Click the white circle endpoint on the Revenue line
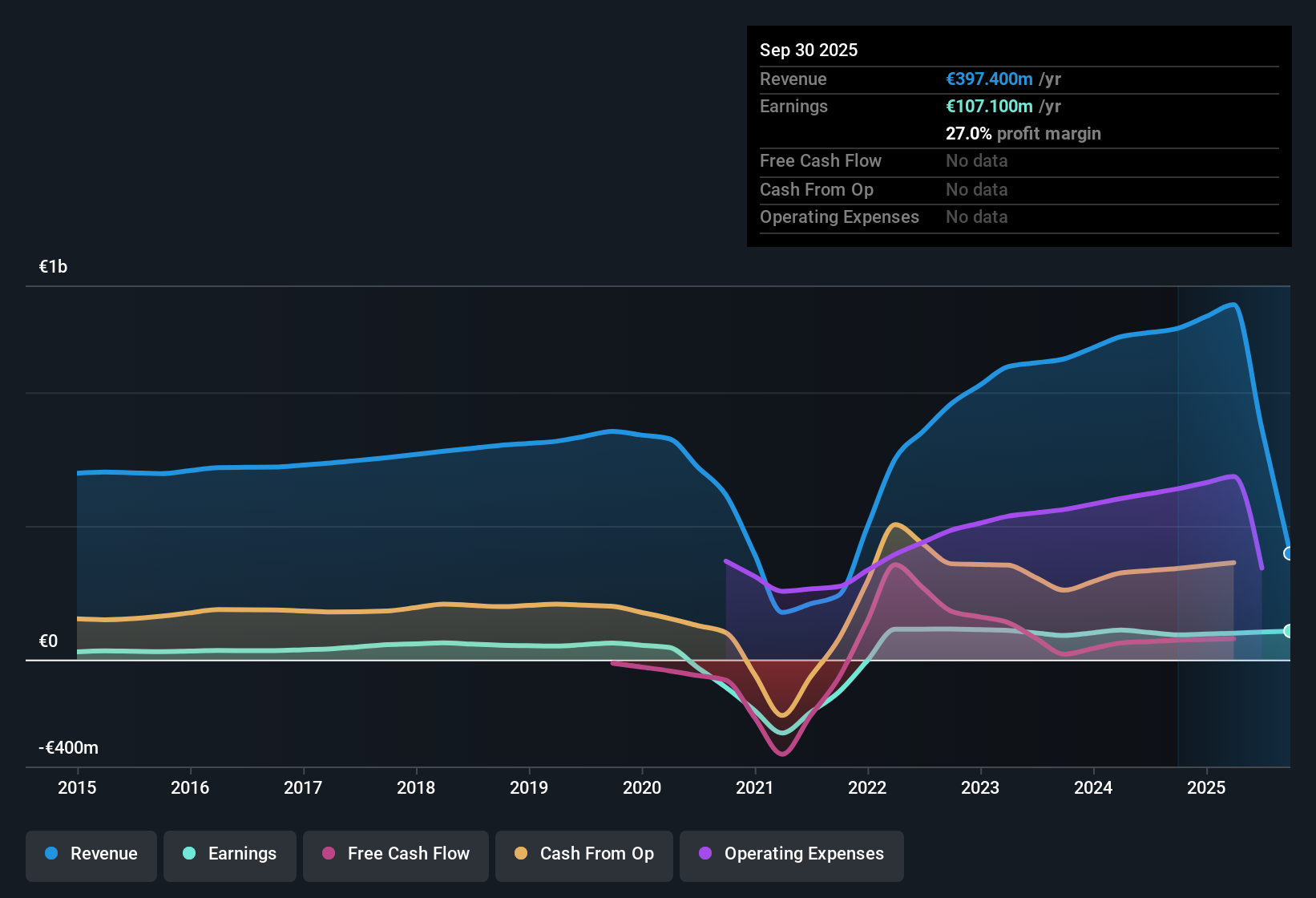This screenshot has width=1316, height=898. (1288, 553)
